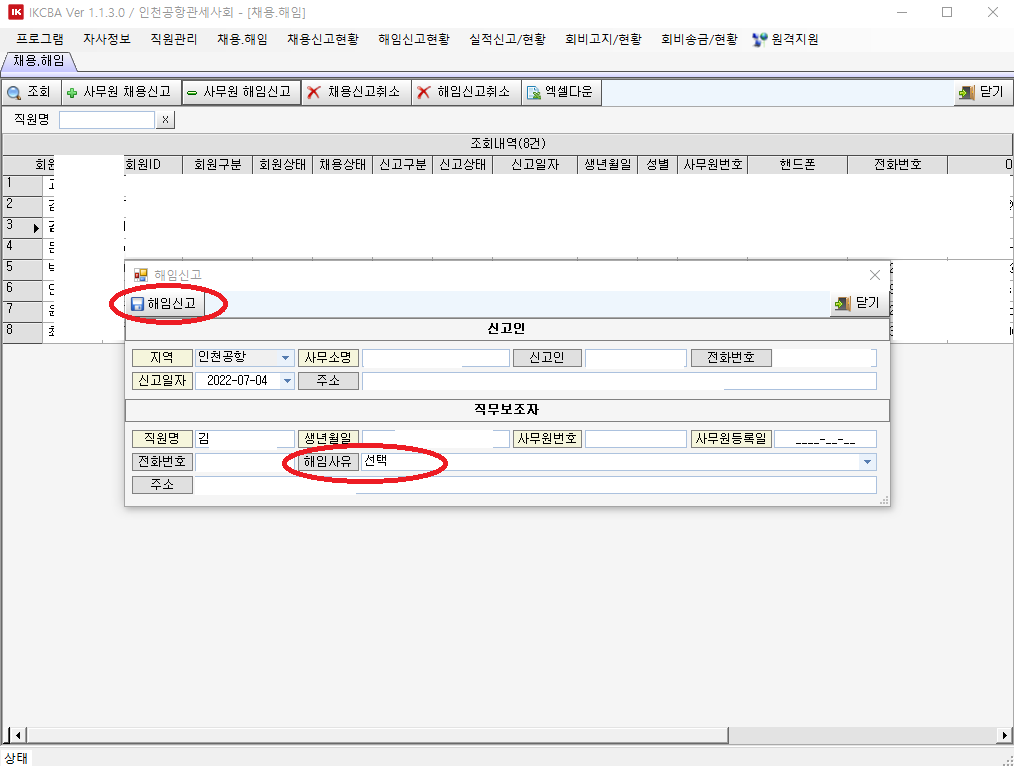Switch to the 채용.해임 tab
The image size is (1014, 766).
click(x=39, y=61)
